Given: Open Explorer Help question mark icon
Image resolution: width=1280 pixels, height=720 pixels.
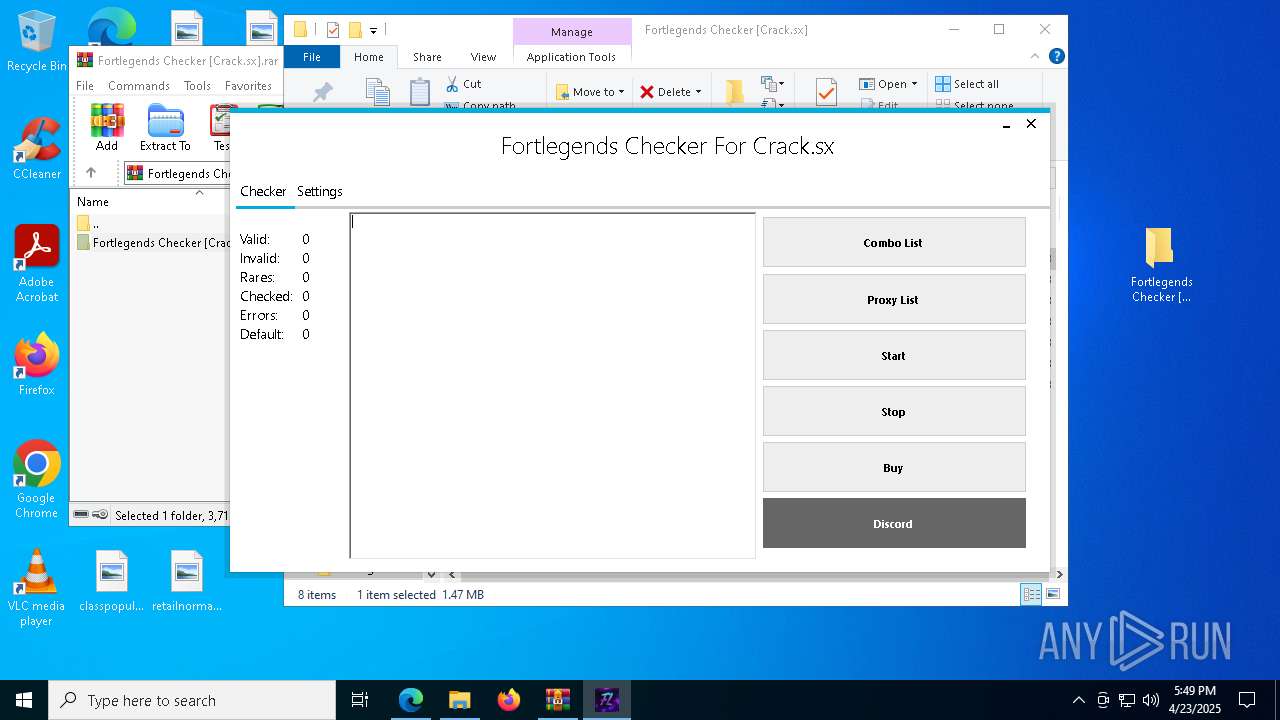Looking at the screenshot, I should coord(1057,57).
